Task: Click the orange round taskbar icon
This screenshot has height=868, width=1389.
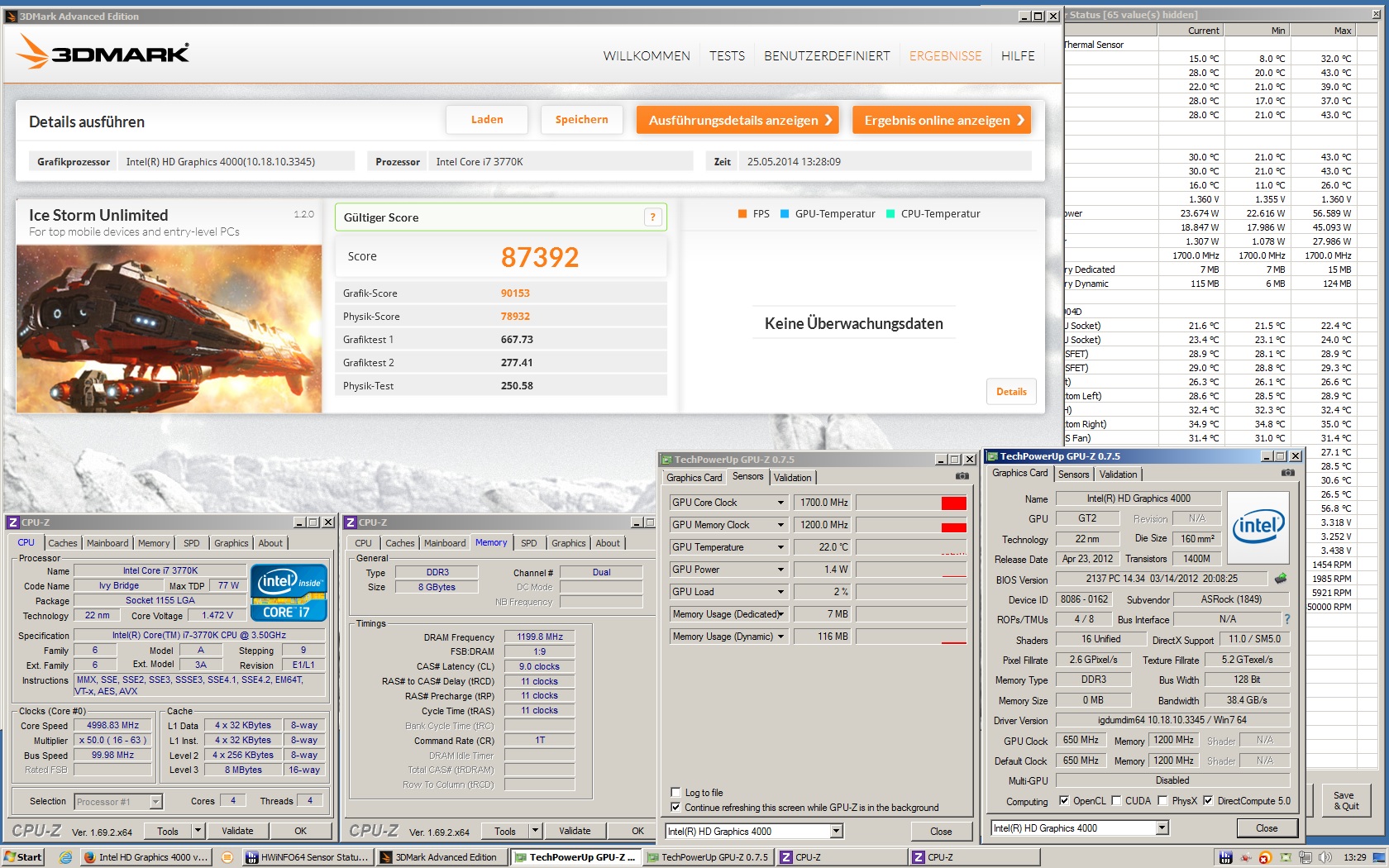Action: (227, 857)
